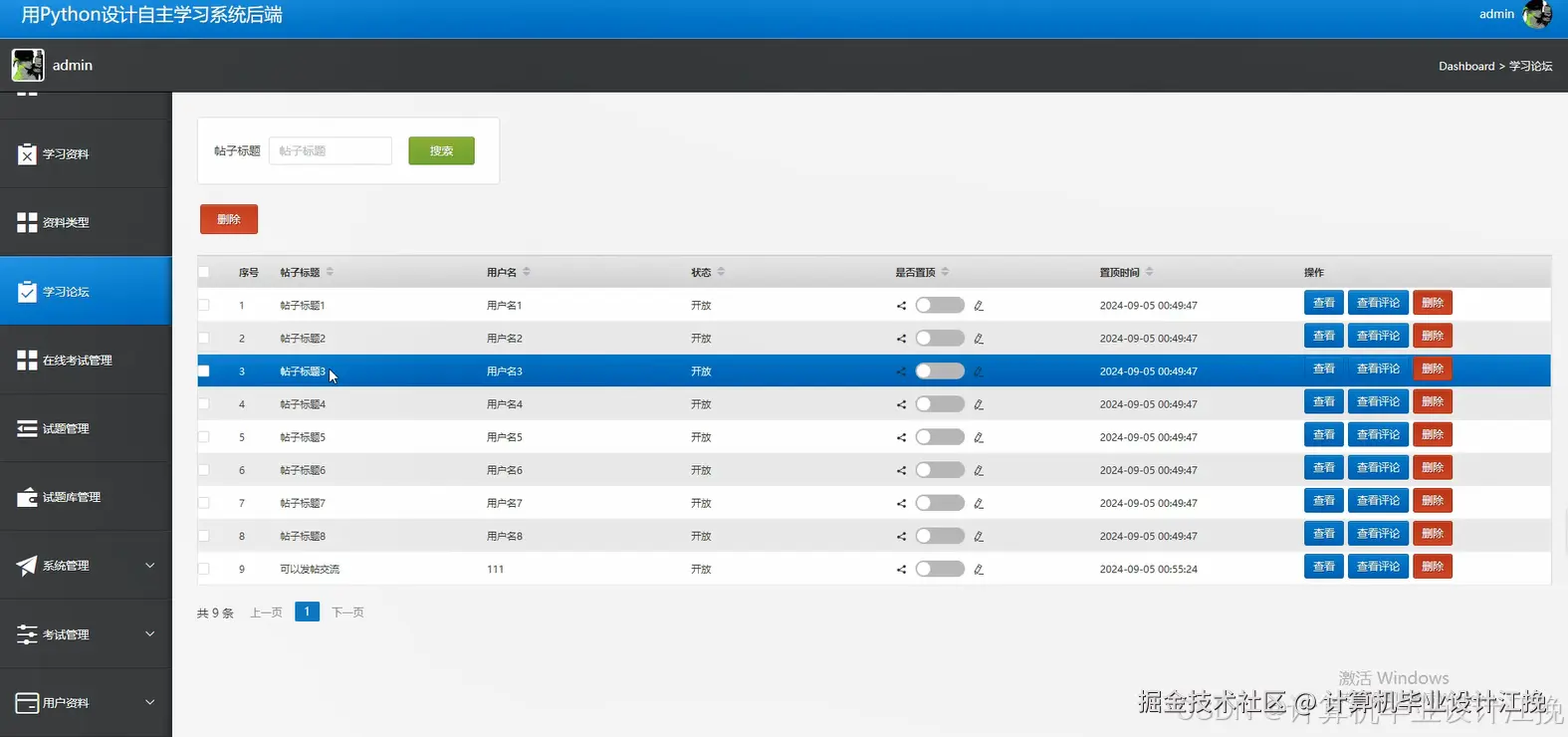This screenshot has width=1568, height=737.
Task: Sort by the 置顶时间 column arrows
Action: tap(1149, 272)
